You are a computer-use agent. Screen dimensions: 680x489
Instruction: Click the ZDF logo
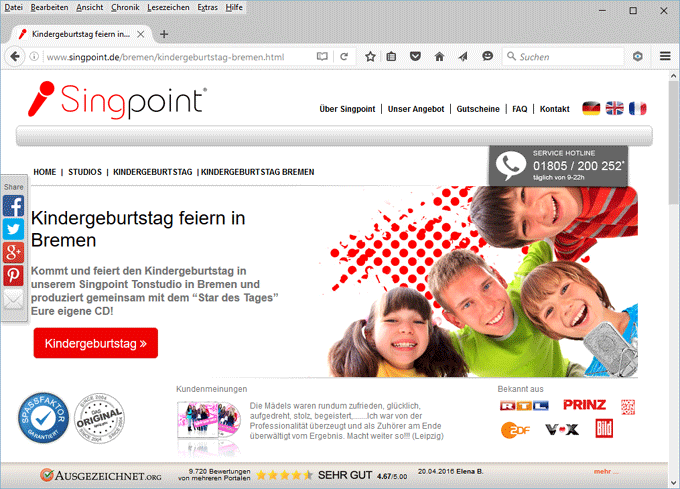pos(515,430)
